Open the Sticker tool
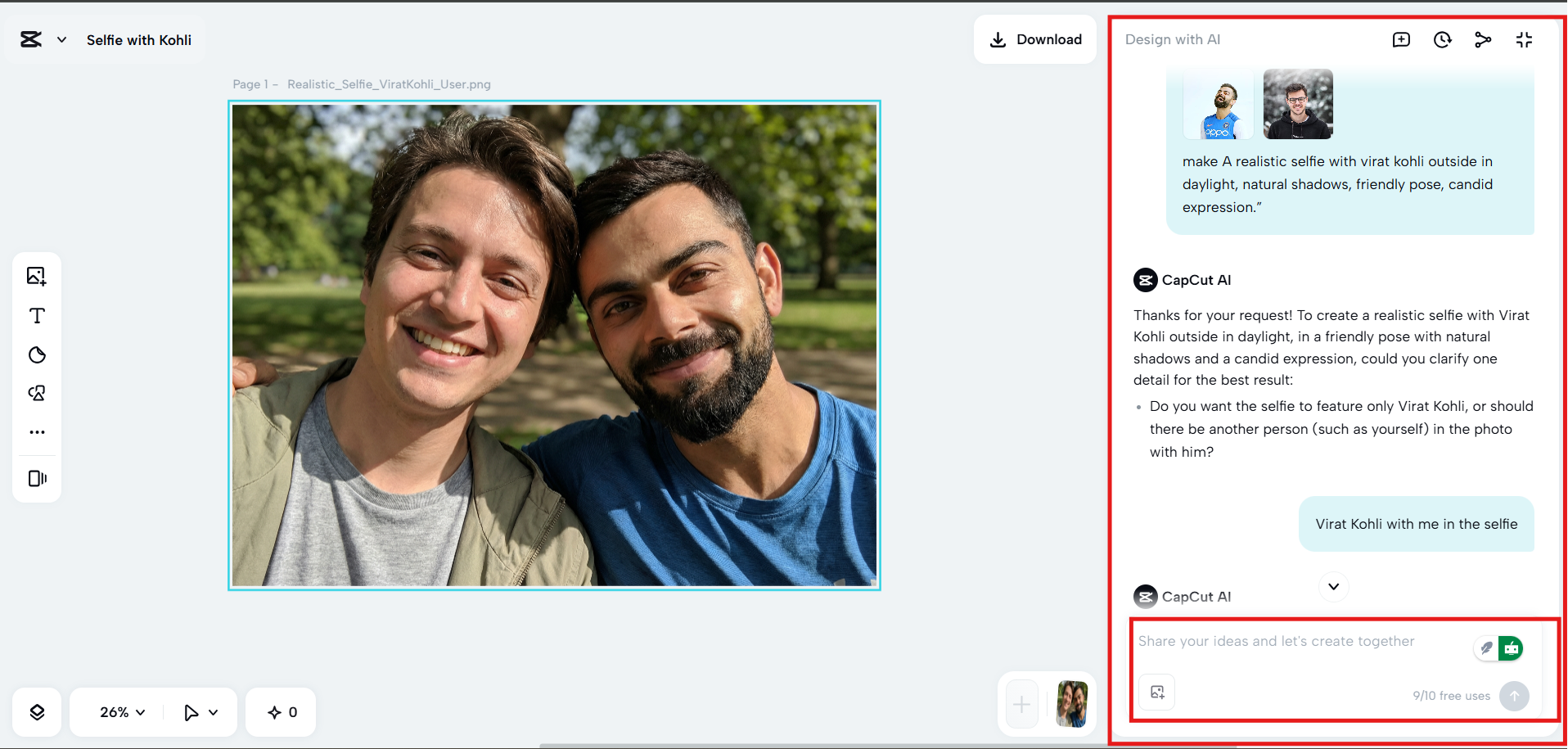Viewport: 1568px width, 749px height. [37, 354]
